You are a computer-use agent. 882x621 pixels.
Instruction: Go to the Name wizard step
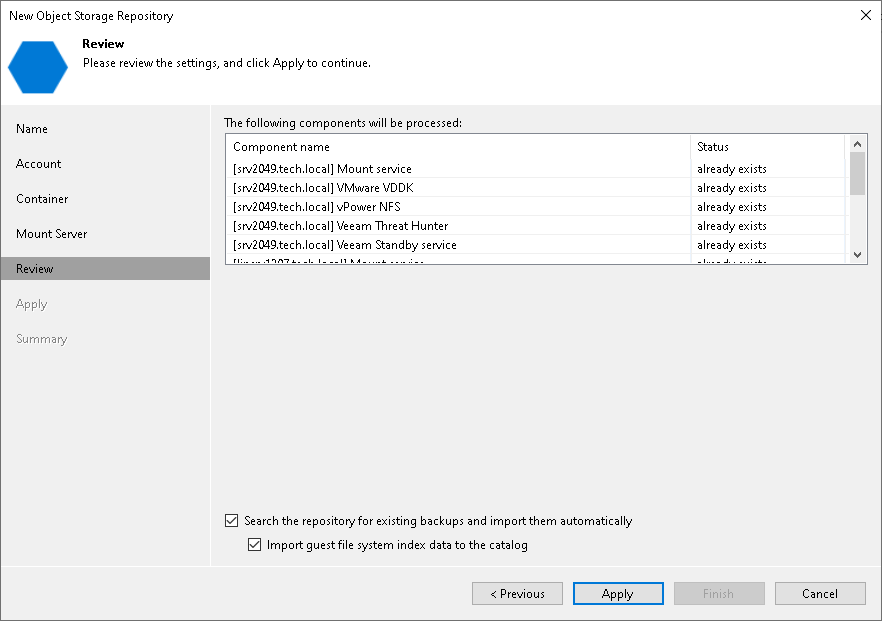click(x=32, y=129)
